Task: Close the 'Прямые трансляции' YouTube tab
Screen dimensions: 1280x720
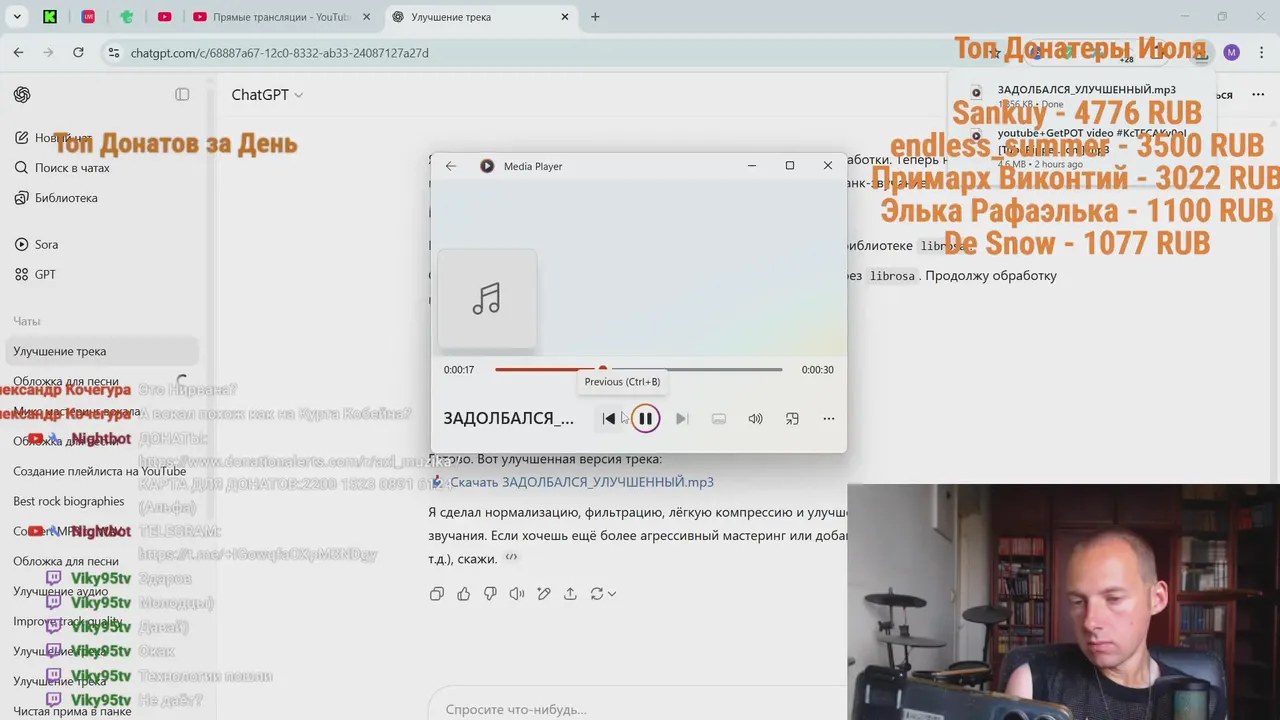Action: 366,17
